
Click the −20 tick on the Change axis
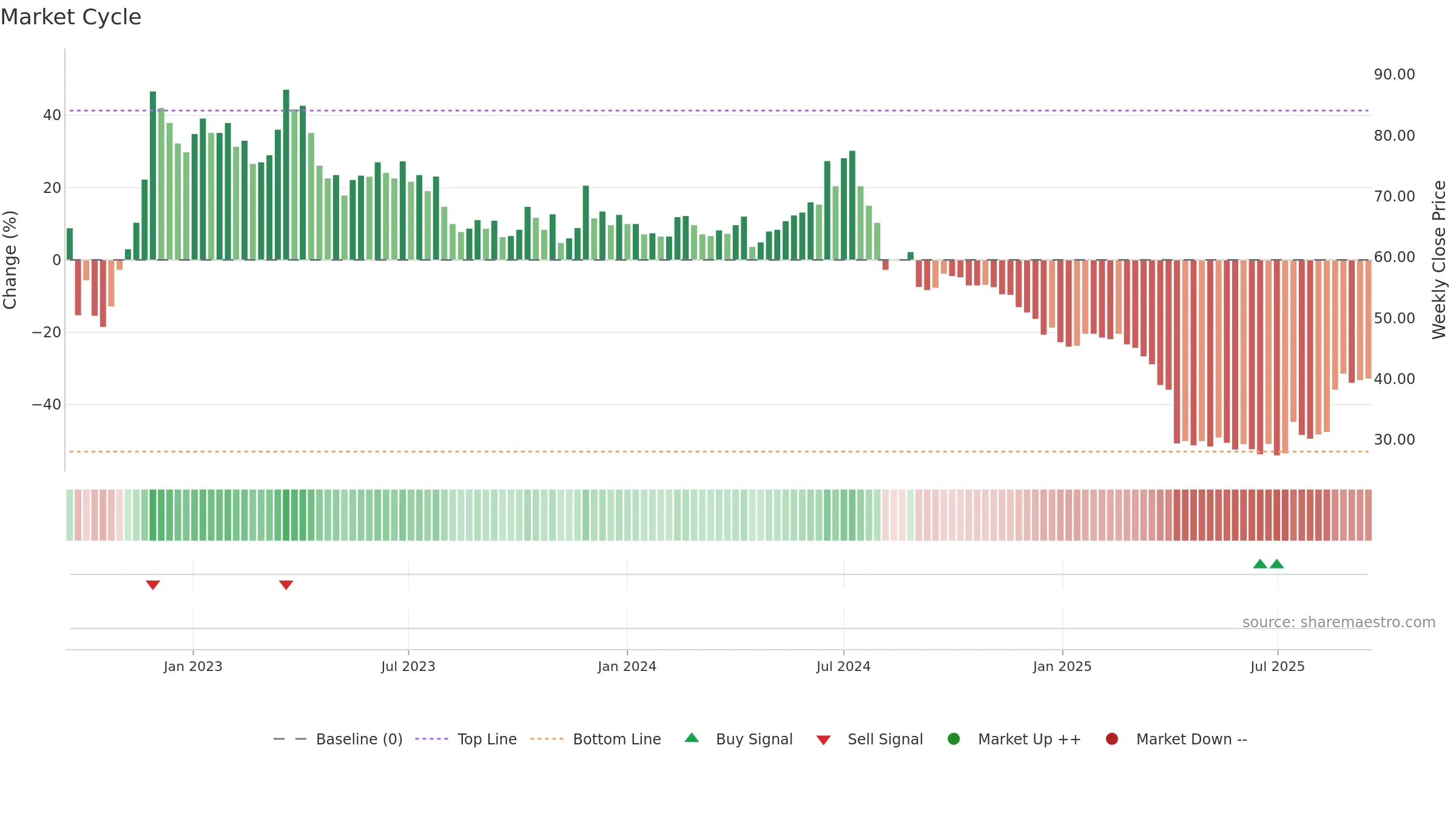(x=47, y=332)
